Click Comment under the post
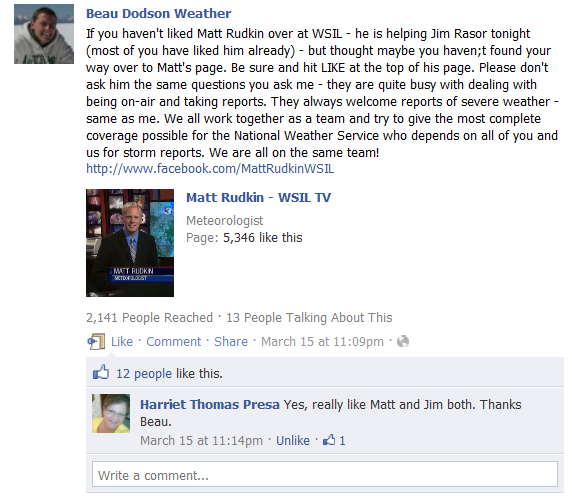 [174, 342]
